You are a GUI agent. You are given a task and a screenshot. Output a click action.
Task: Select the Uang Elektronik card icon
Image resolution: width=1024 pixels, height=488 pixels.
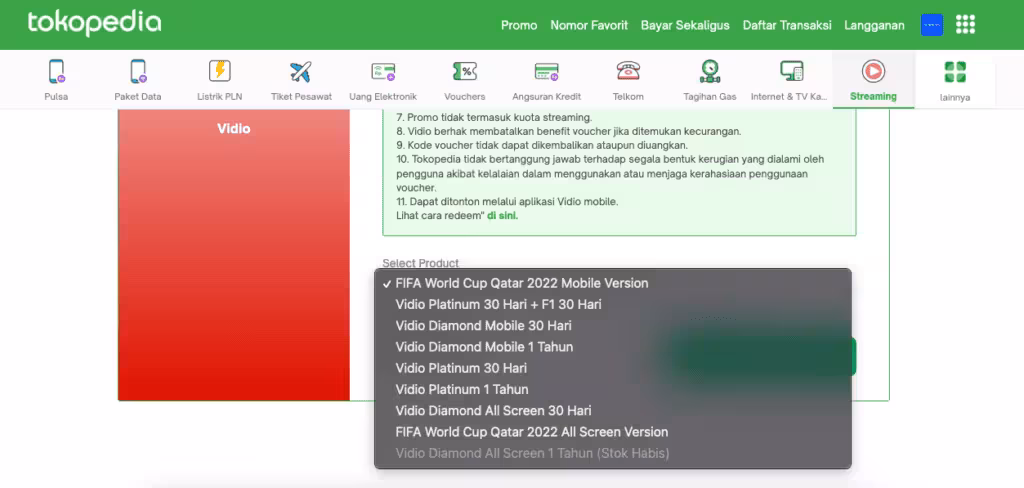(383, 71)
